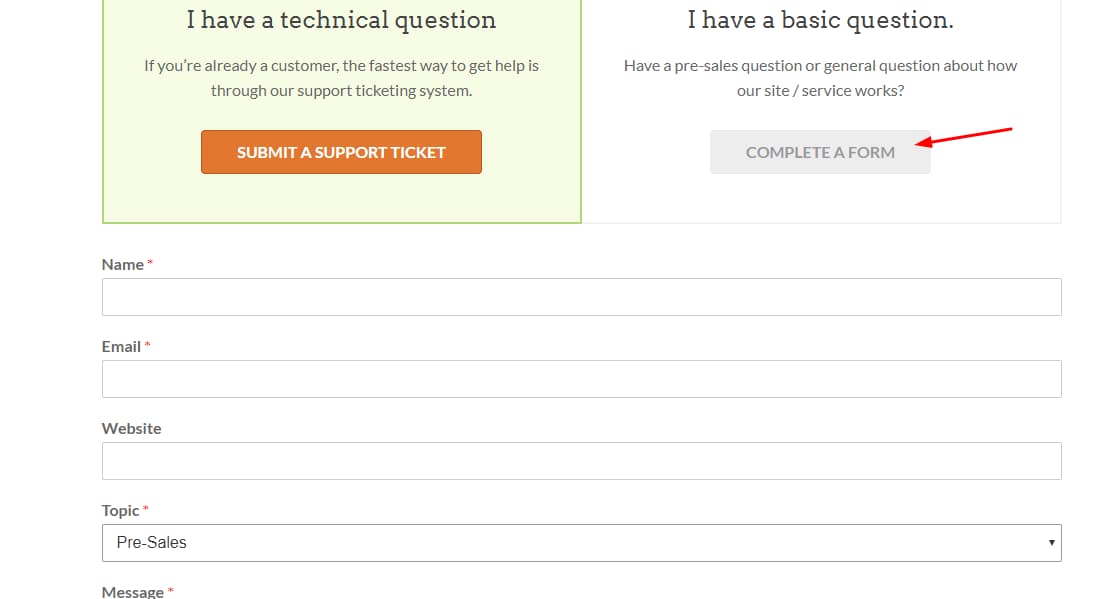Image resolution: width=1101 pixels, height=599 pixels.
Task: Click the Message field label
Action: (132, 591)
